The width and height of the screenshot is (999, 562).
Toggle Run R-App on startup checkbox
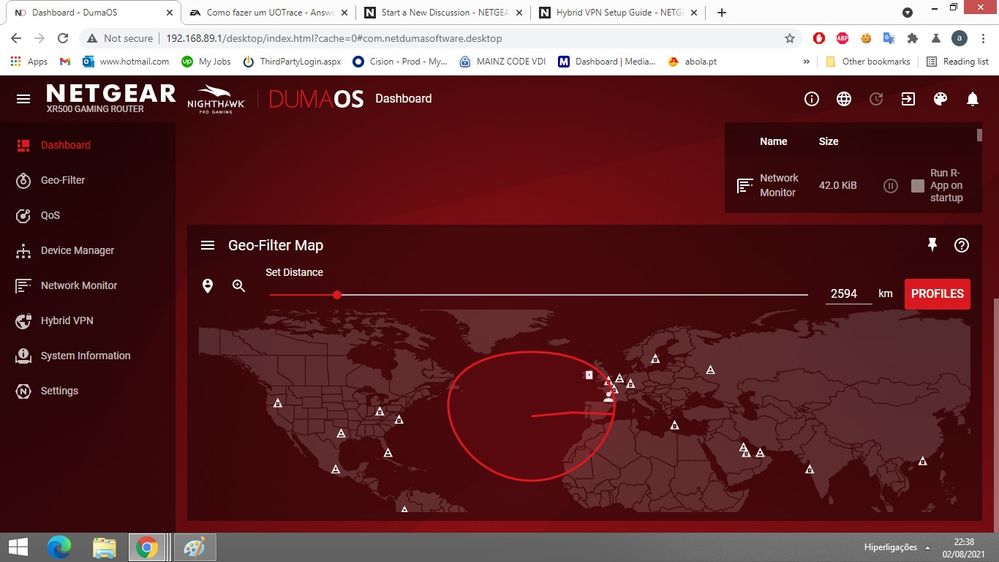tap(918, 186)
